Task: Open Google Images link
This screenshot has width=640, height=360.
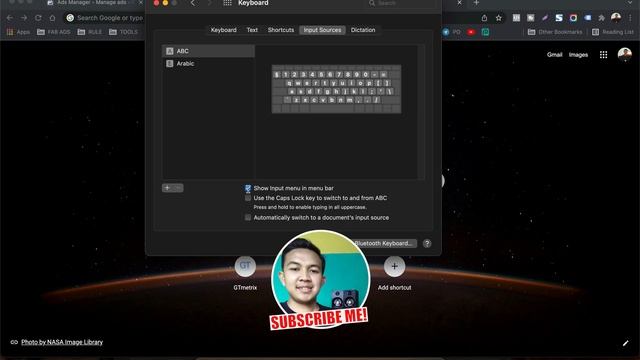Action: pos(578,54)
